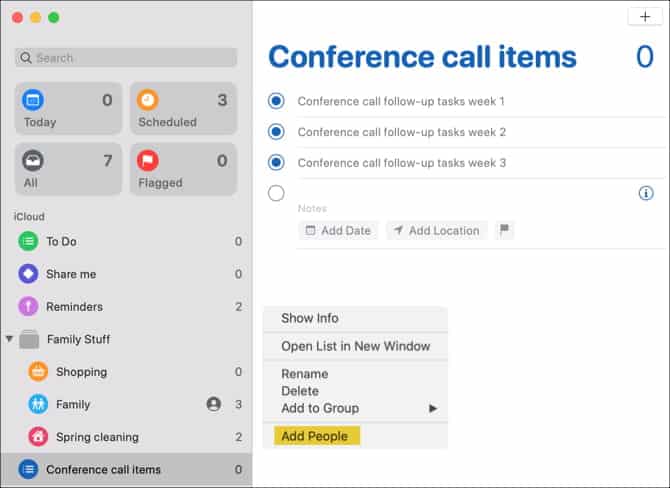Viewport: 670px width, 488px height.
Task: Toggle the follow-up tasks week 3 reminder
Action: [x=277, y=162]
